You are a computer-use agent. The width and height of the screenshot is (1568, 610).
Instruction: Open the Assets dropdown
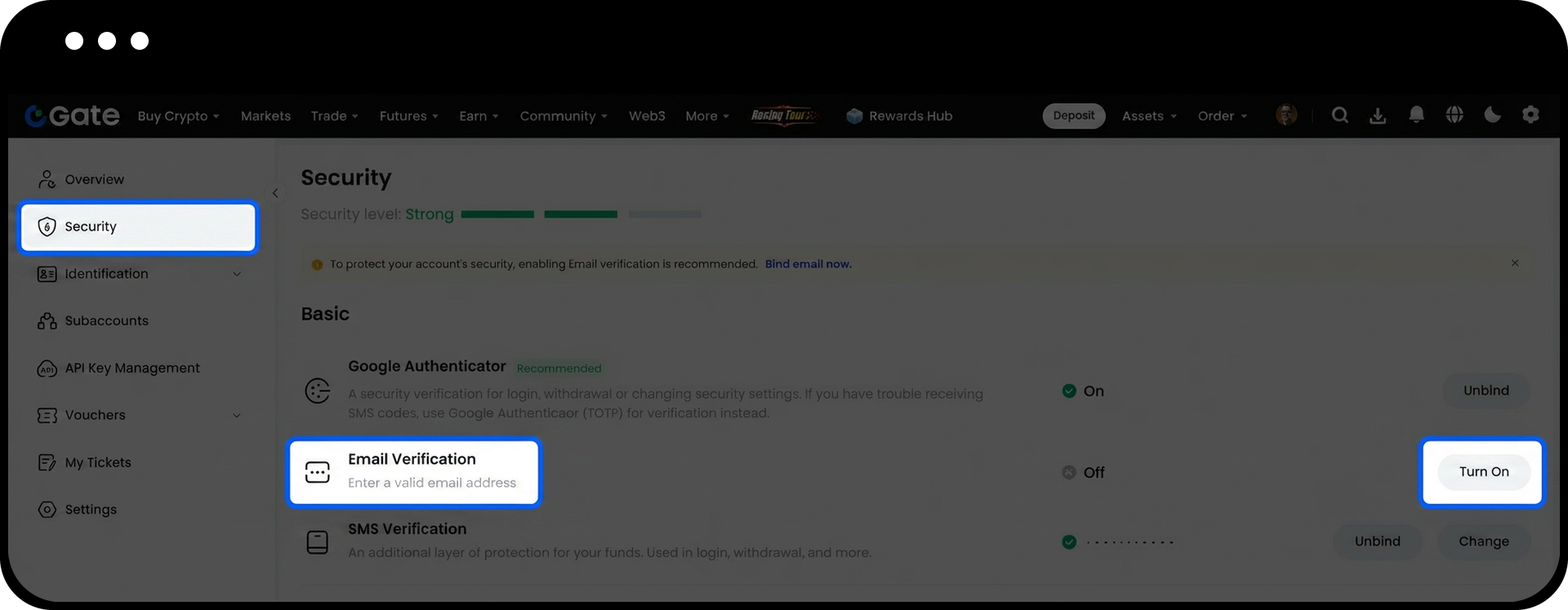pos(1148,116)
